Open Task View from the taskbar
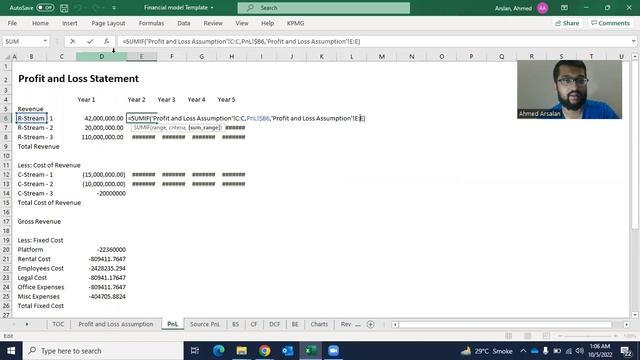 point(195,351)
